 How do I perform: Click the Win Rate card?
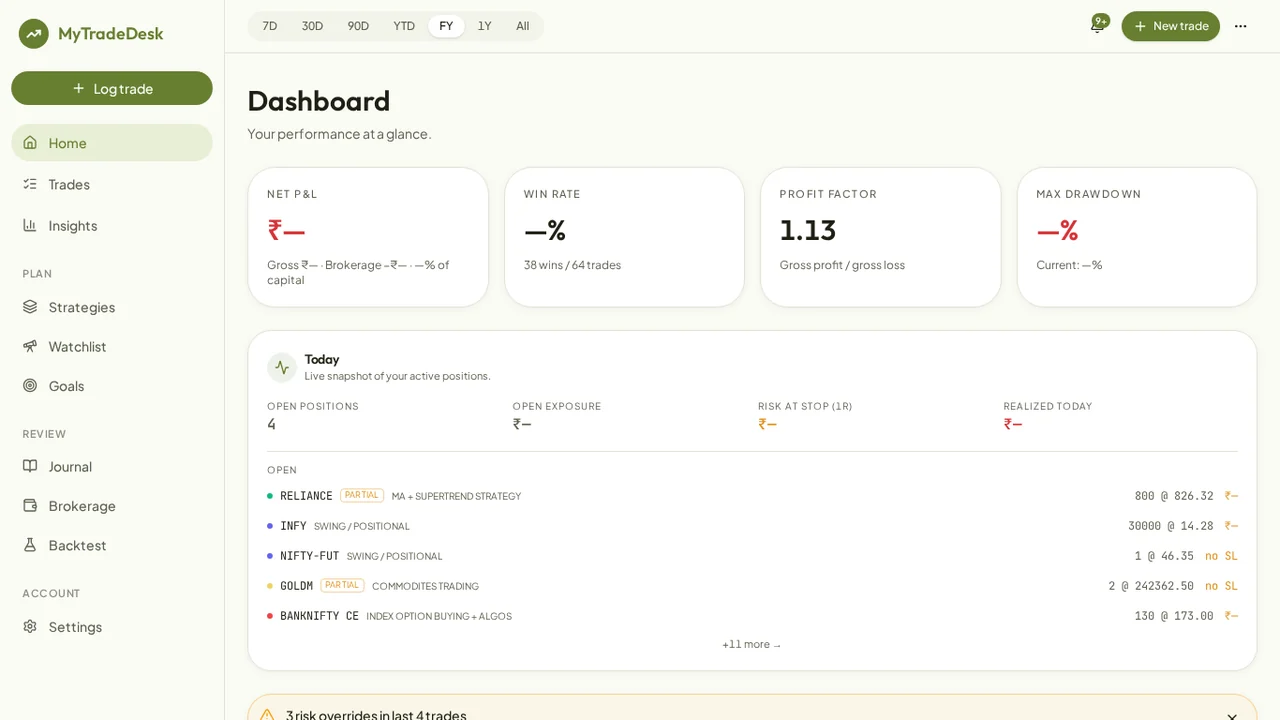pyautogui.click(x=625, y=237)
